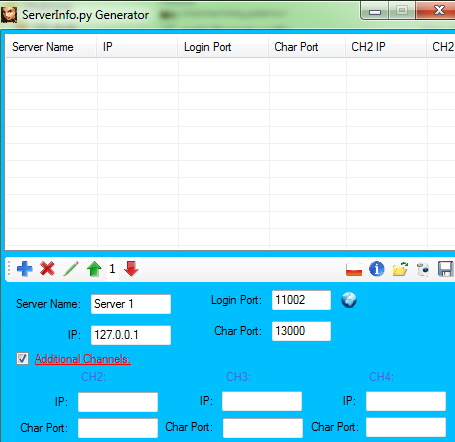455x442 pixels.
Task: Open a file with the yellow folder icon
Action: point(400,269)
